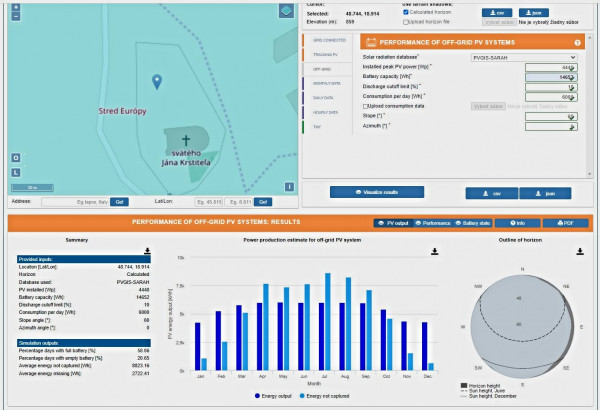Zoom out on the map
600x410 pixels.
(x=16, y=16)
